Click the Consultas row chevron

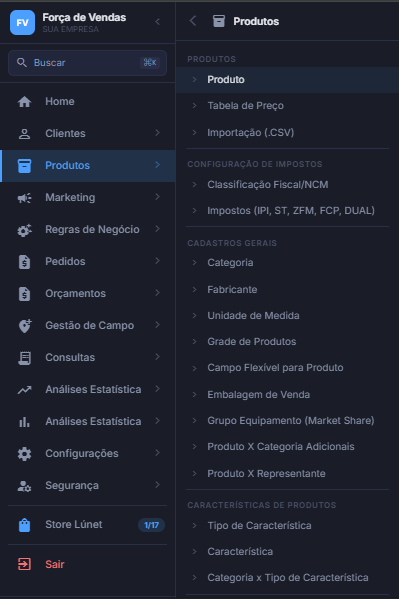tap(157, 357)
